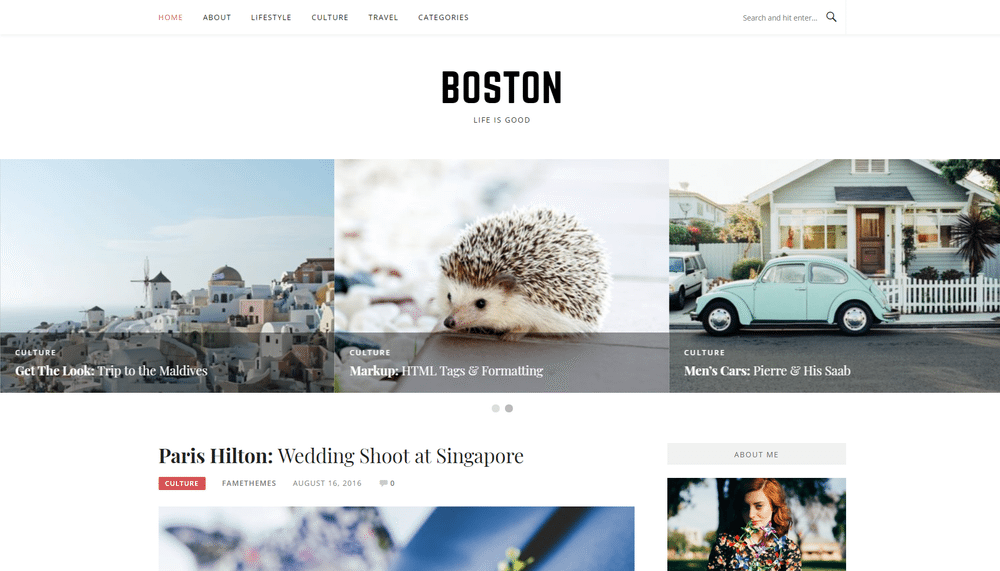Screen dimensions: 1000x571
Task: Select the first slider pagination dot
Action: [496, 408]
